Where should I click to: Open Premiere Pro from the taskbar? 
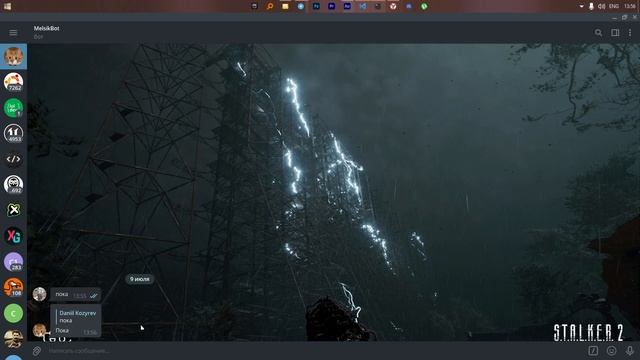pos(331,6)
